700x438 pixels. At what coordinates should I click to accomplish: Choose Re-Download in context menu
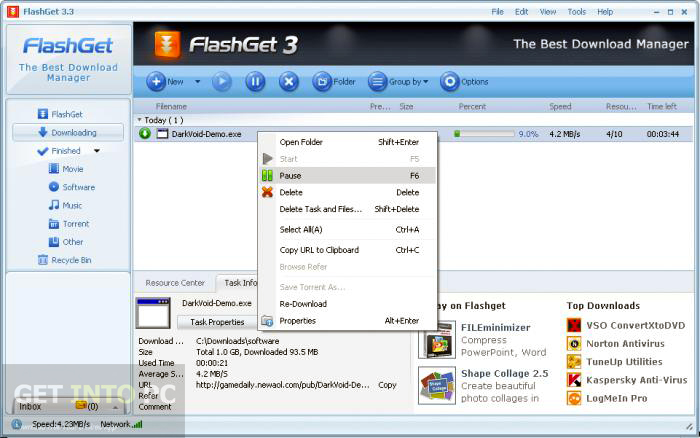(348, 304)
